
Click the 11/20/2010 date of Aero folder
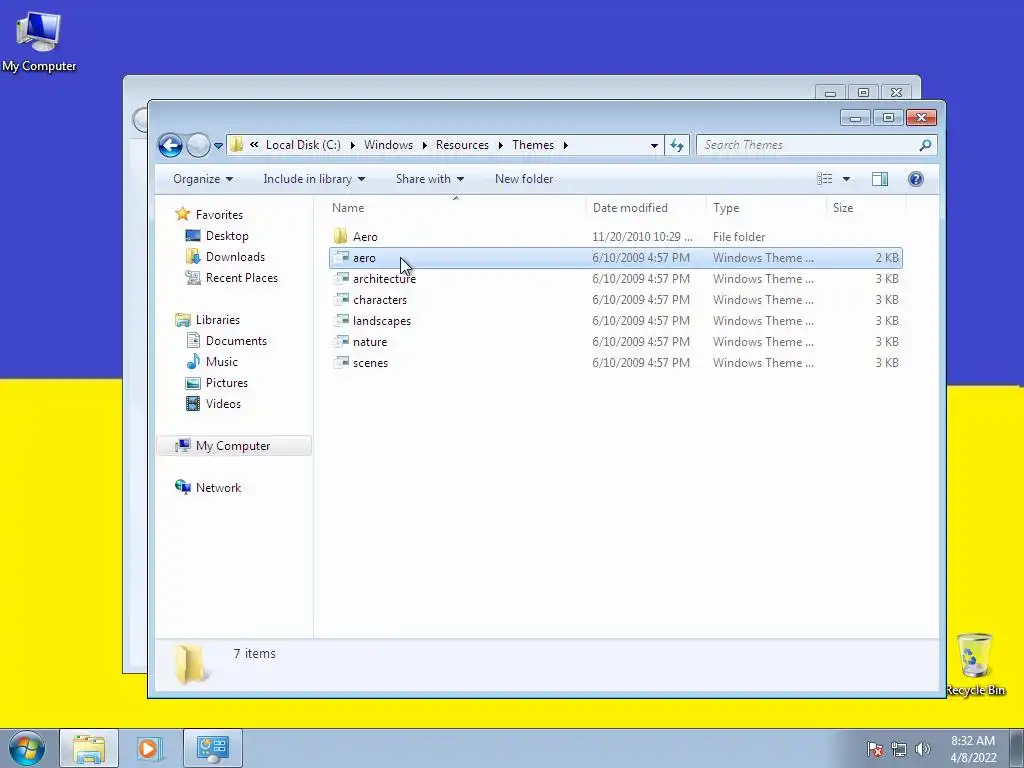click(x=642, y=236)
